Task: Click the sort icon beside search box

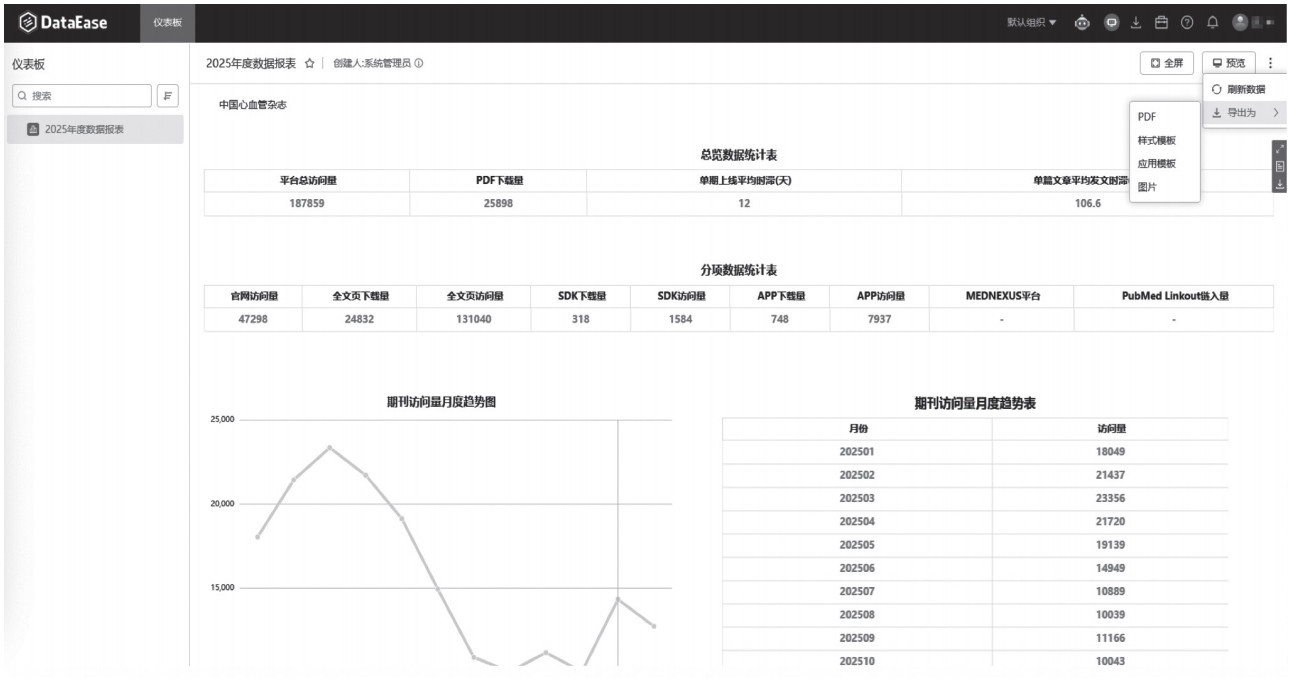Action: tap(168, 96)
